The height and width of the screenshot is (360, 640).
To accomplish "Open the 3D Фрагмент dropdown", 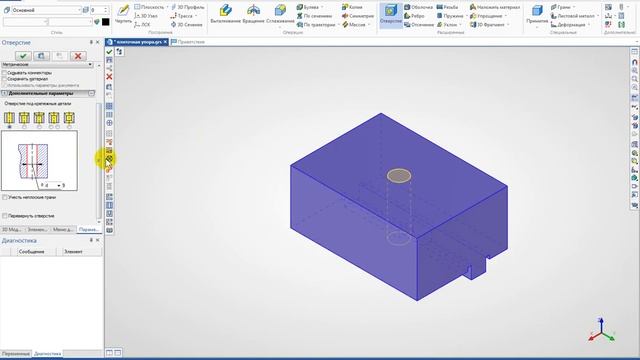I will (x=508, y=25).
